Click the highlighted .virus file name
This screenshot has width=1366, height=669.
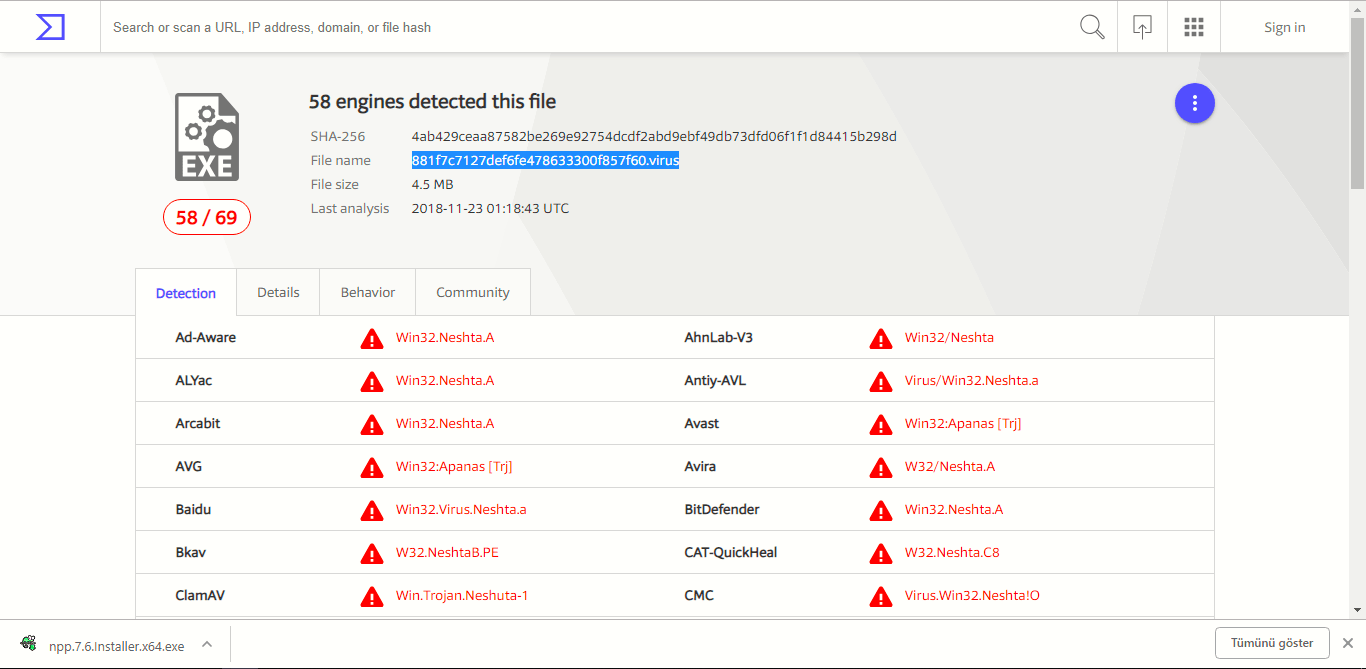(x=545, y=160)
